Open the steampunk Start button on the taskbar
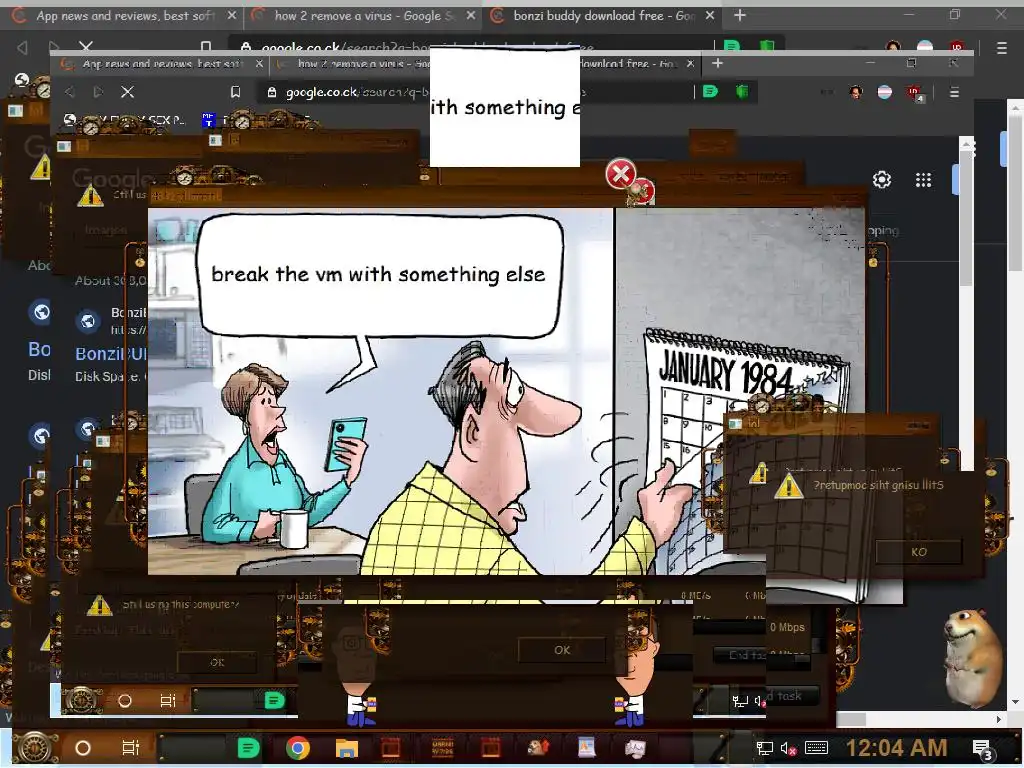The height and width of the screenshot is (768, 1024). coord(35,748)
